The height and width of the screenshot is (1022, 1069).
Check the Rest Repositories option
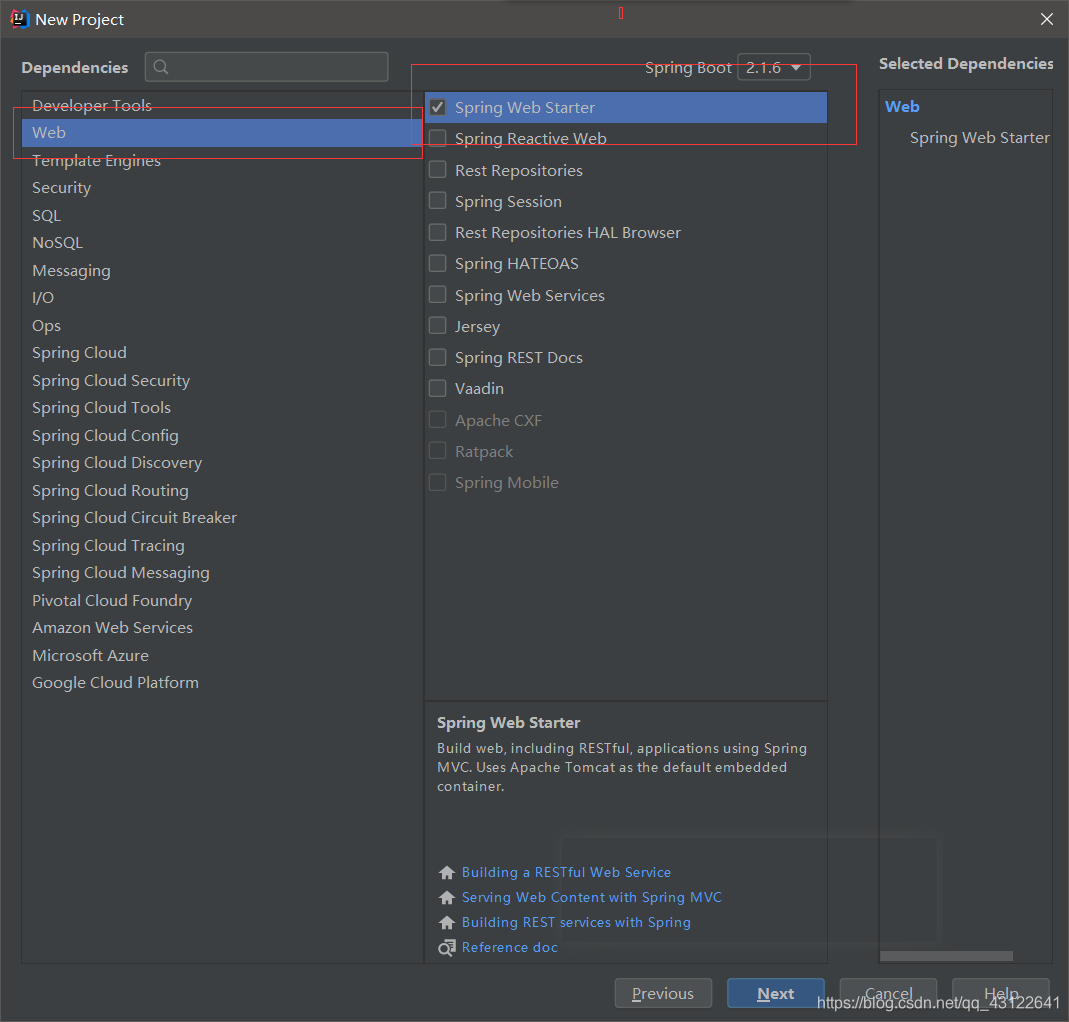pos(438,170)
